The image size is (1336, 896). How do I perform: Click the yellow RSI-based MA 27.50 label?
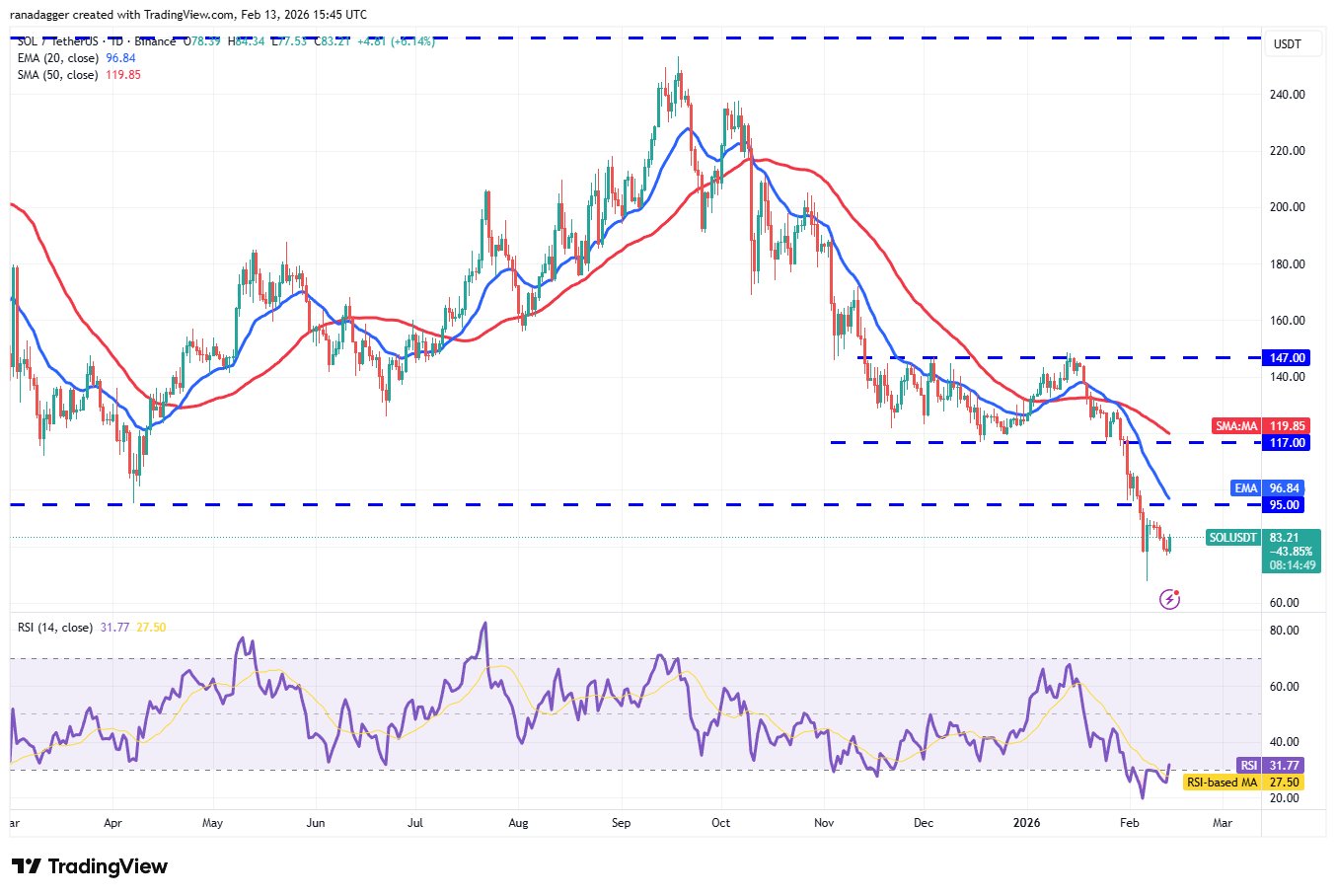[1243, 783]
